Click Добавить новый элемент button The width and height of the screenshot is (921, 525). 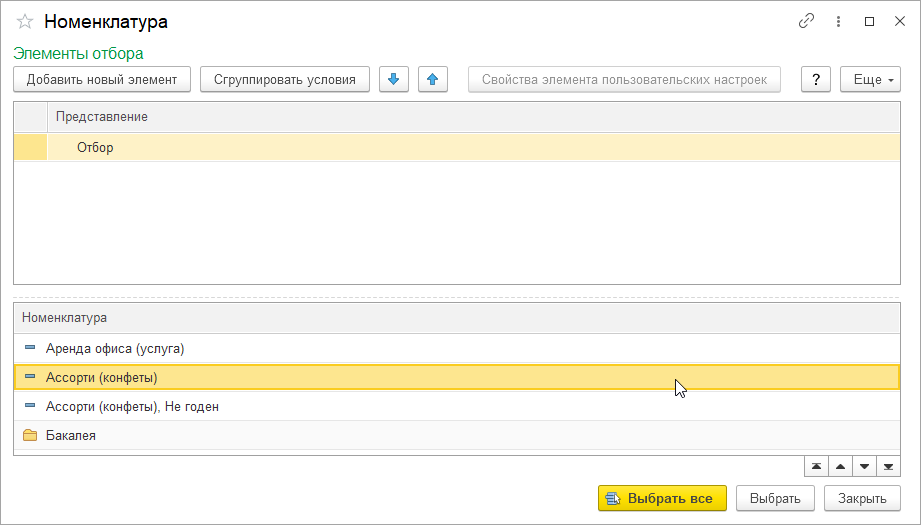102,79
